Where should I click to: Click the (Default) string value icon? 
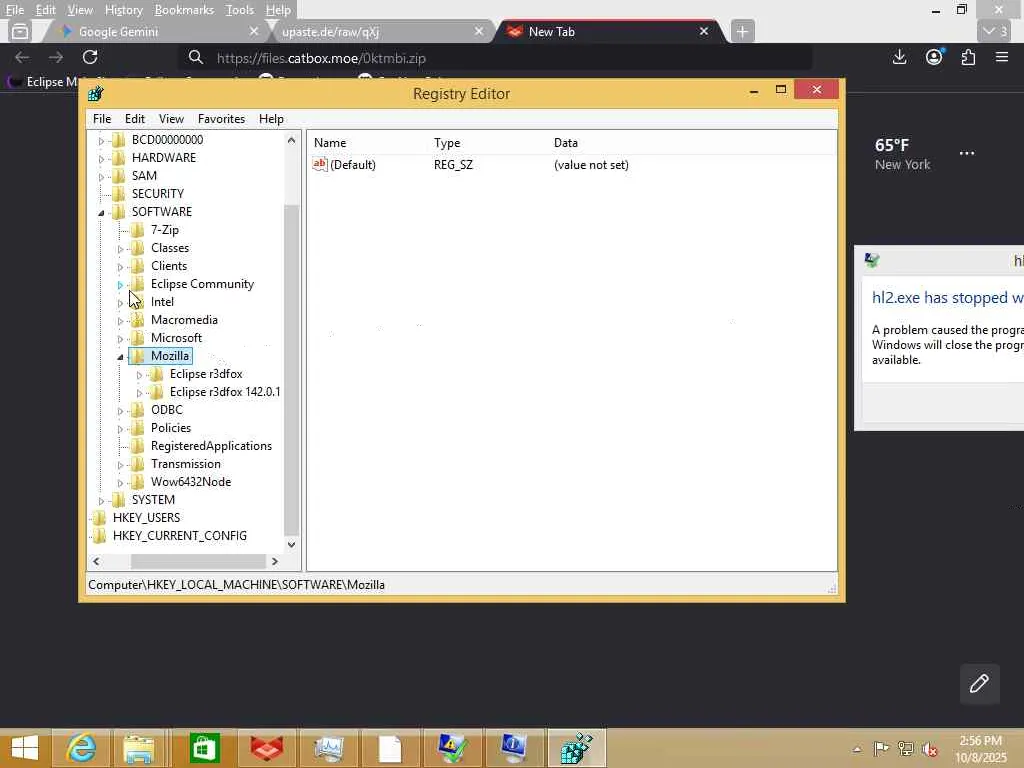[x=319, y=165]
